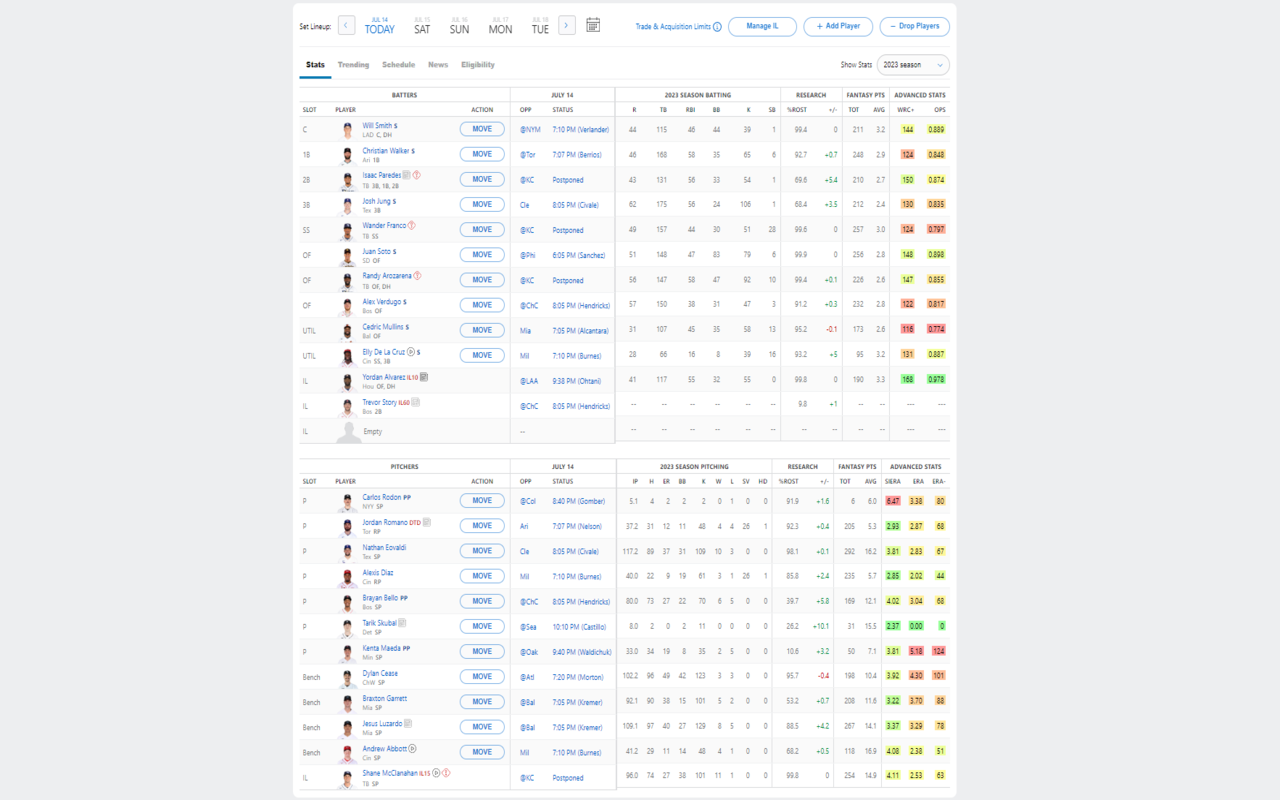Image resolution: width=1280 pixels, height=800 pixels.
Task: Open Kenta Maeda player link
Action: tap(382, 648)
